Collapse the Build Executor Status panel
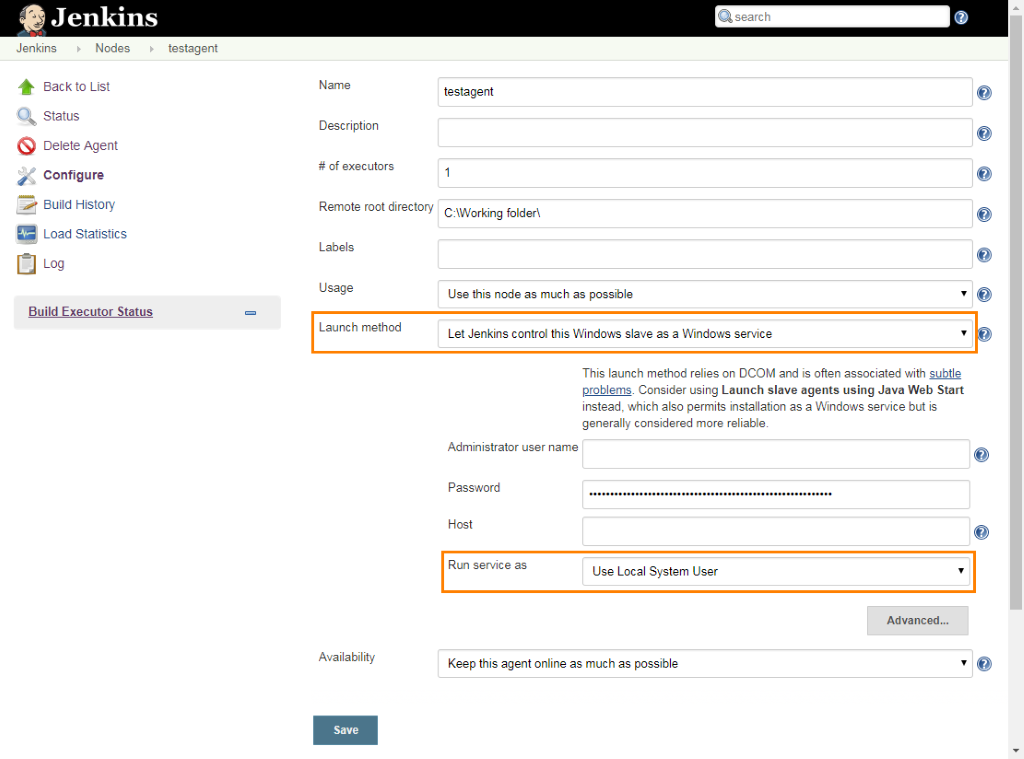 250,313
